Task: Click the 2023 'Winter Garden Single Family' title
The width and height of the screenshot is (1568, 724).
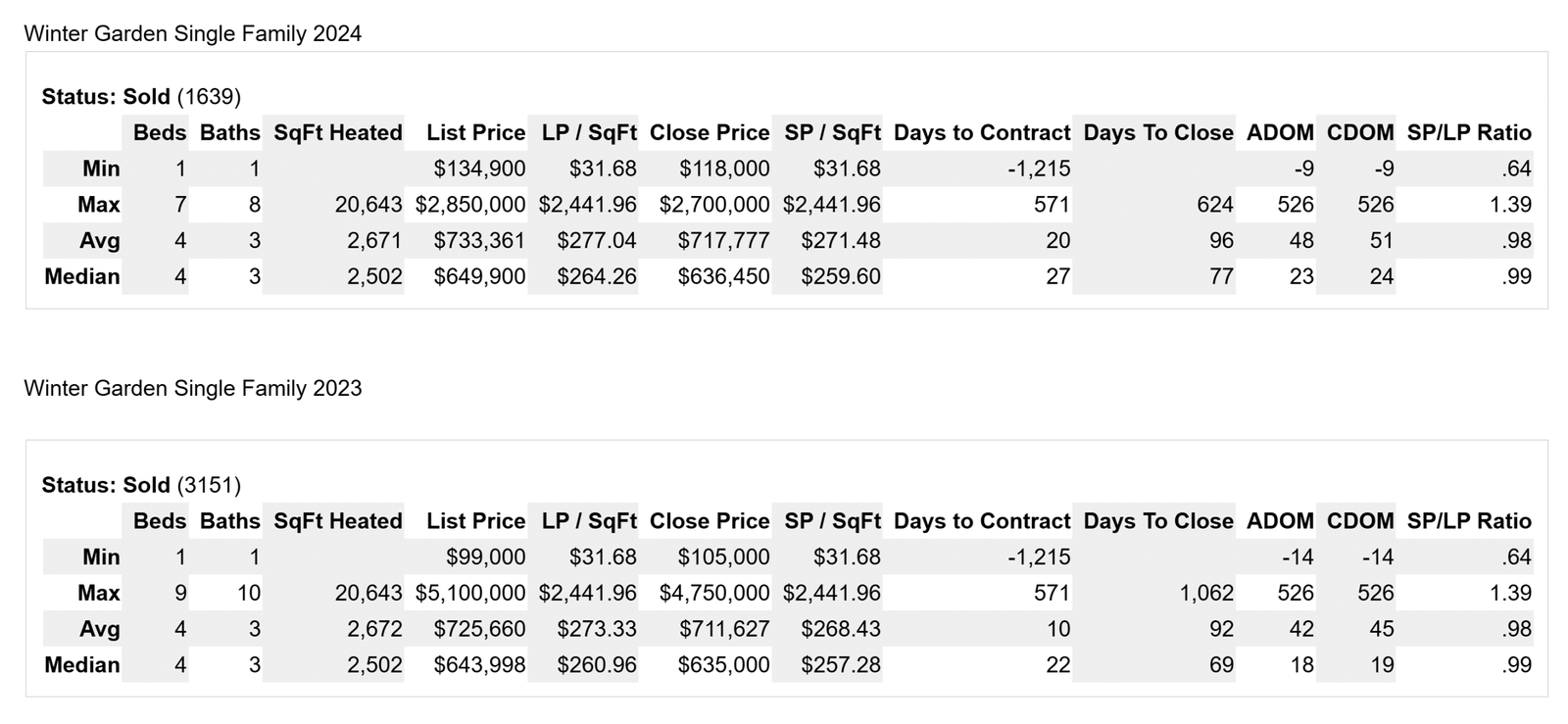Action: coord(192,389)
